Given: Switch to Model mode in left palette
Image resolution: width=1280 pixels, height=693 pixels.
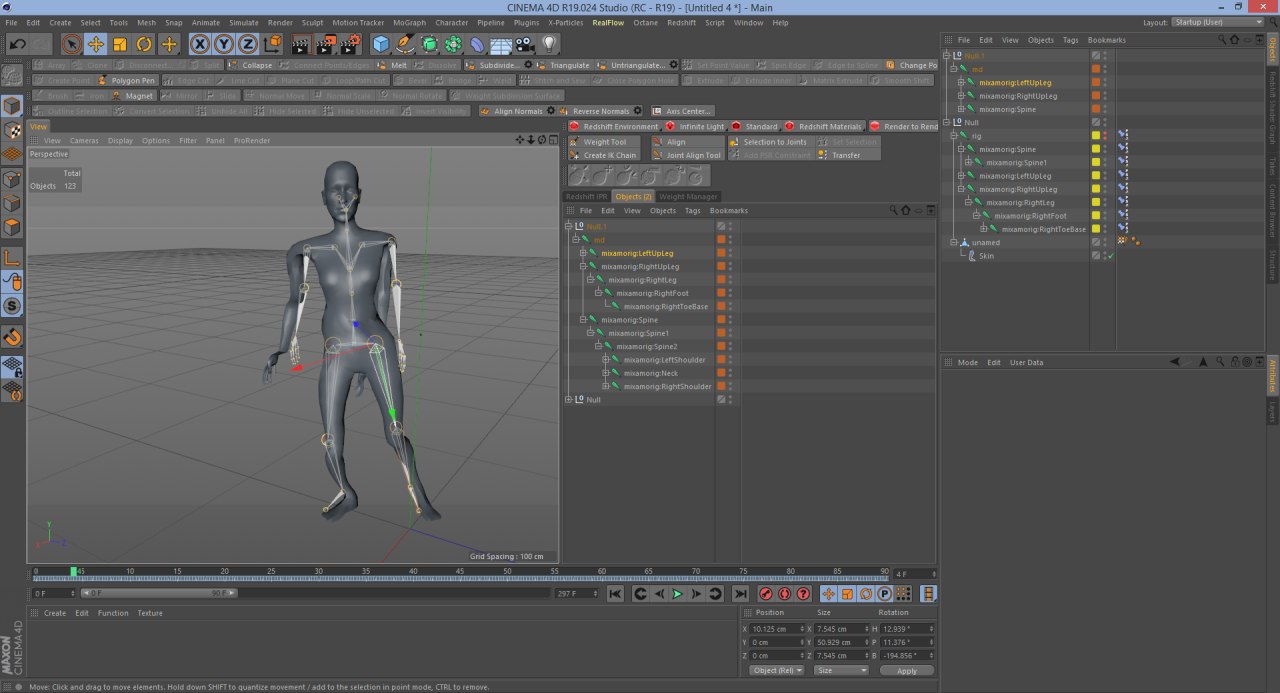Looking at the screenshot, I should pos(13,105).
